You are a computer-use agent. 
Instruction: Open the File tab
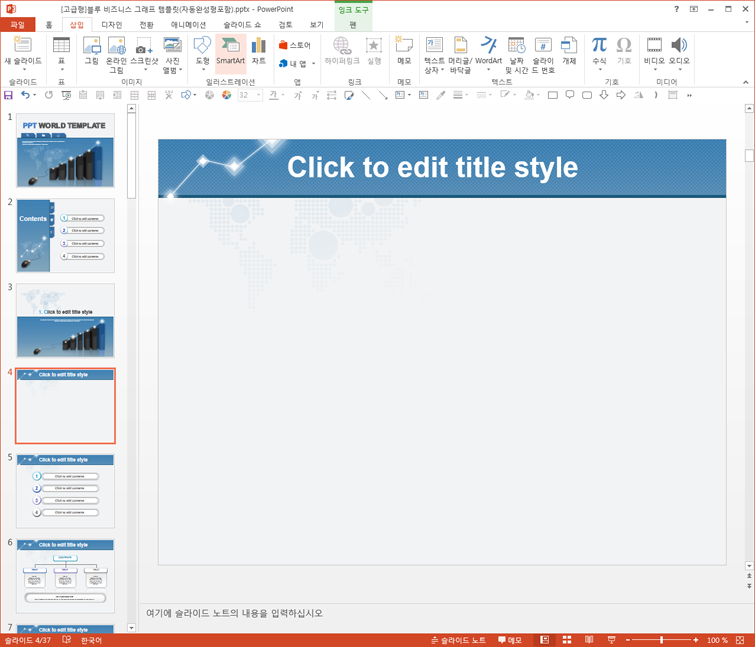(18, 25)
